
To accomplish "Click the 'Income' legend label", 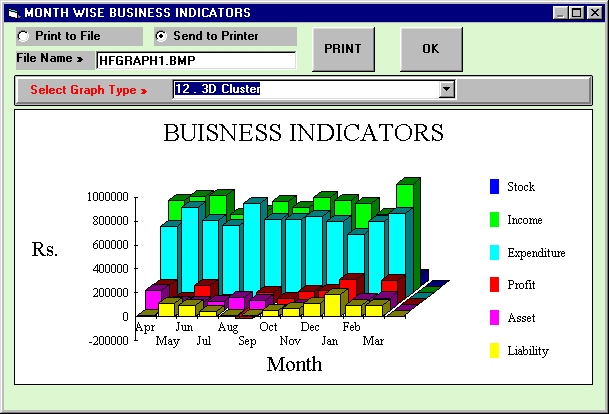I will 525,220.
